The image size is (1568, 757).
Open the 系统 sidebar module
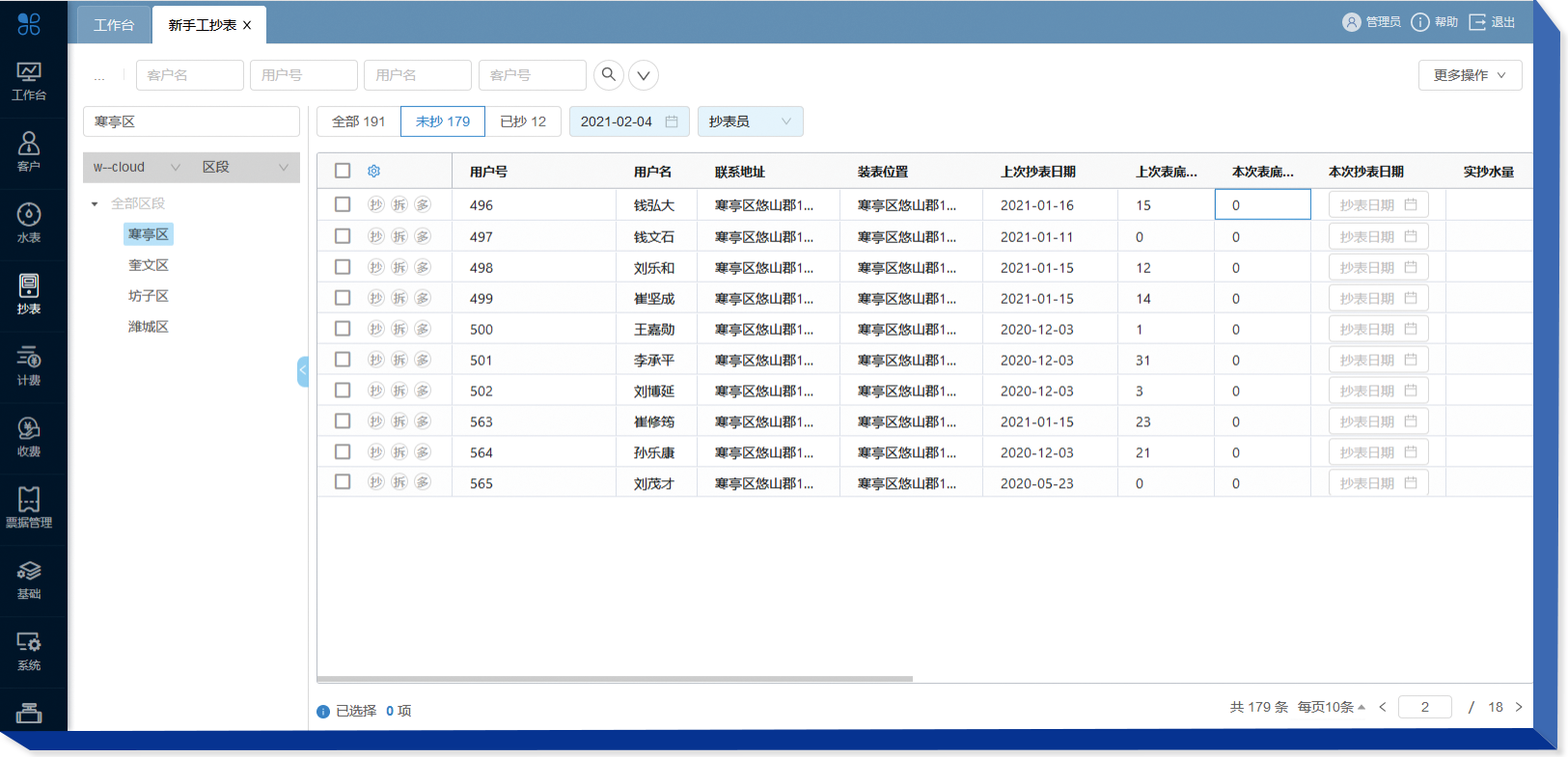[x=29, y=653]
